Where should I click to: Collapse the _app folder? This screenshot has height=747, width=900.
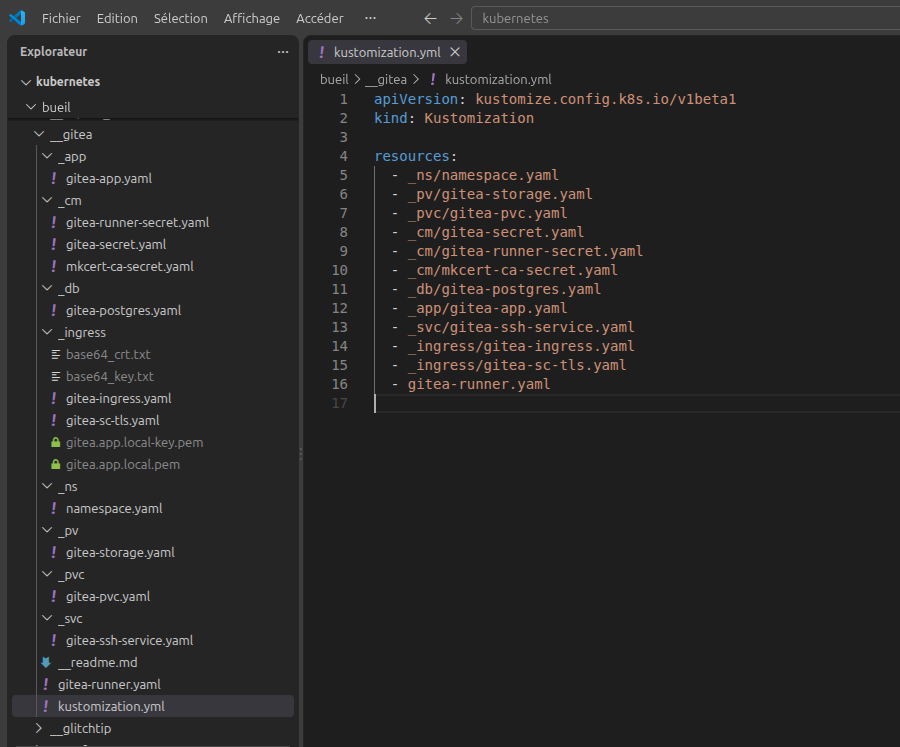point(48,156)
